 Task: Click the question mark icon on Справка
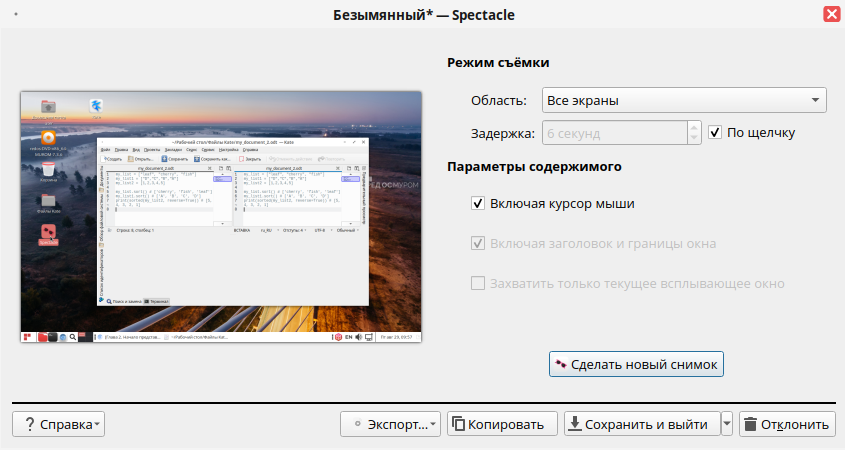pos(29,424)
